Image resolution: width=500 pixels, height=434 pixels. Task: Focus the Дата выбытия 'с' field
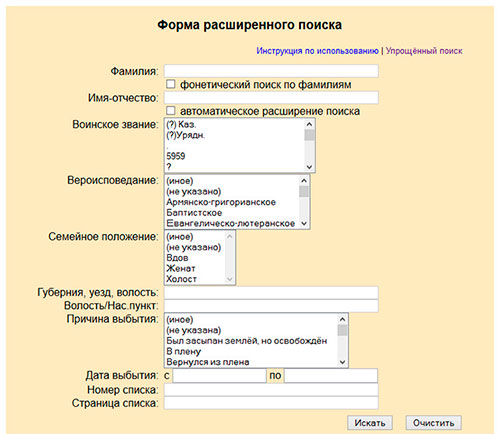tap(219, 376)
